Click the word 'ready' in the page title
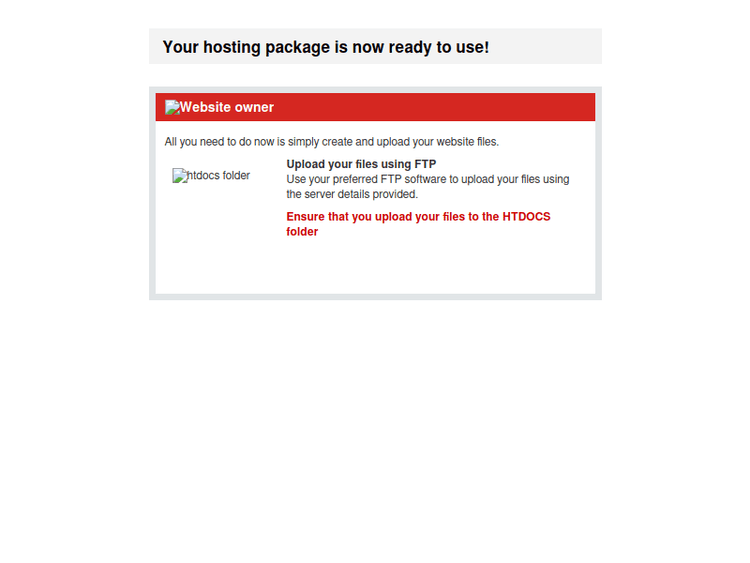 (x=410, y=47)
